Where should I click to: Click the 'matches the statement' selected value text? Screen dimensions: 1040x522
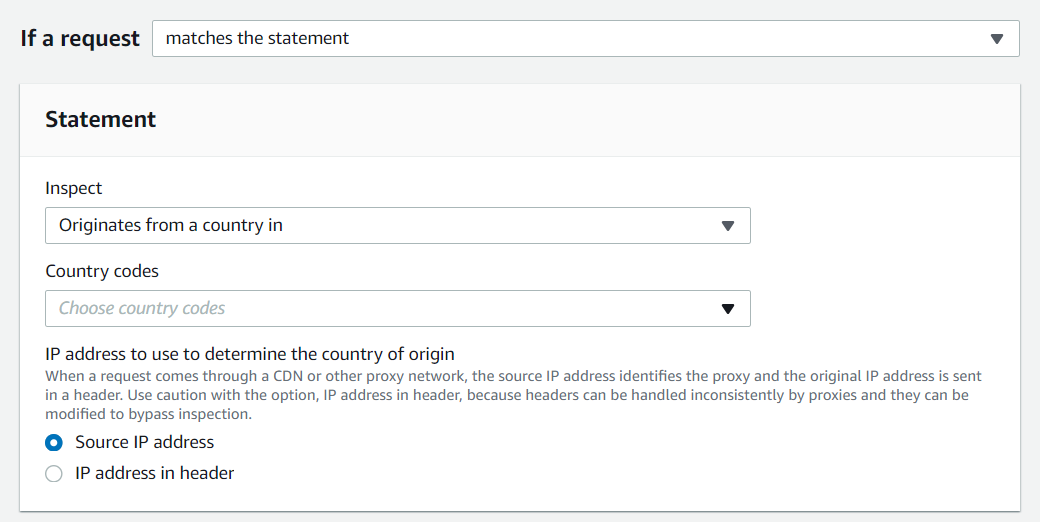point(257,38)
